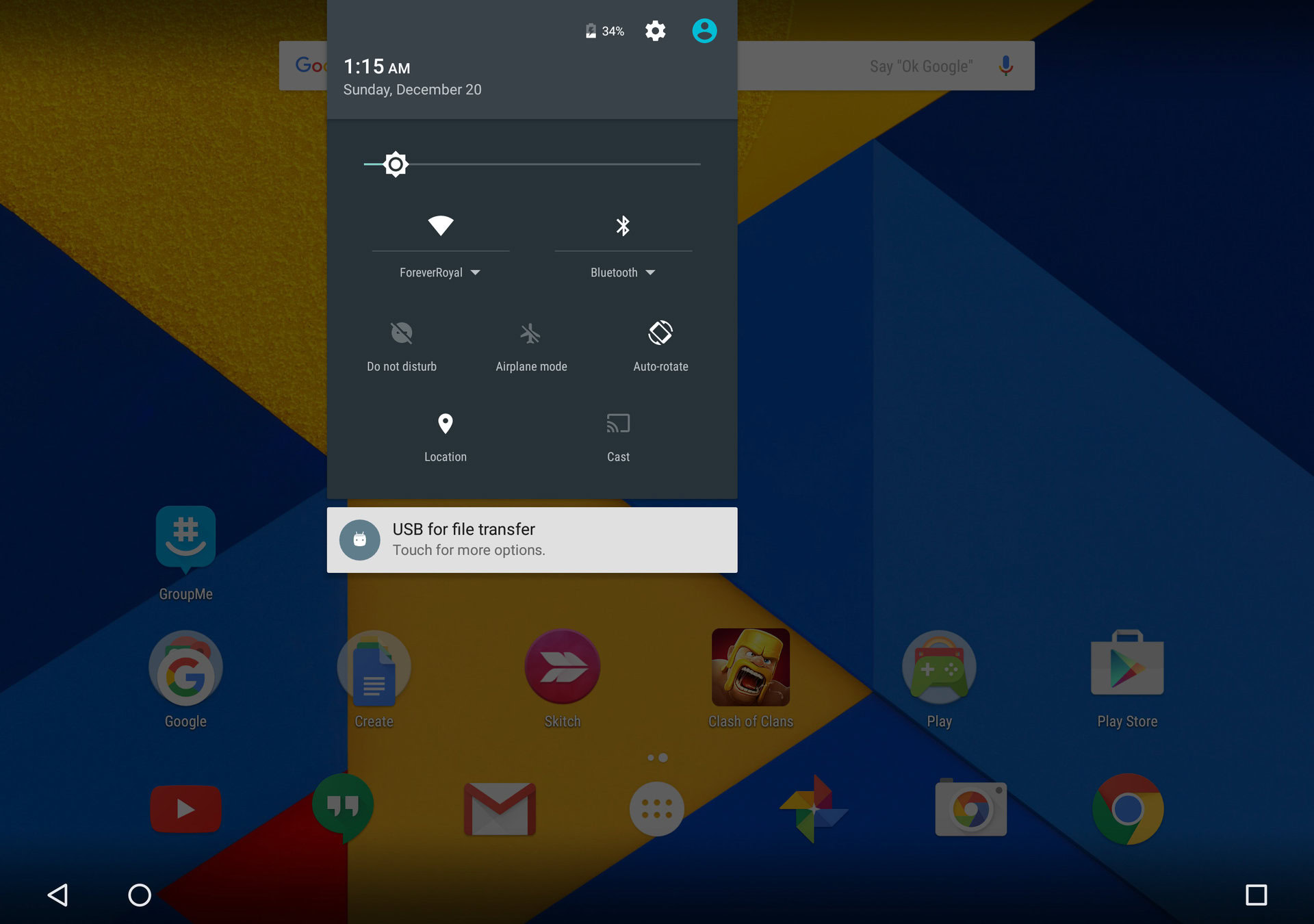
Task: Tap the Sunday, December 20 date
Action: (x=412, y=90)
